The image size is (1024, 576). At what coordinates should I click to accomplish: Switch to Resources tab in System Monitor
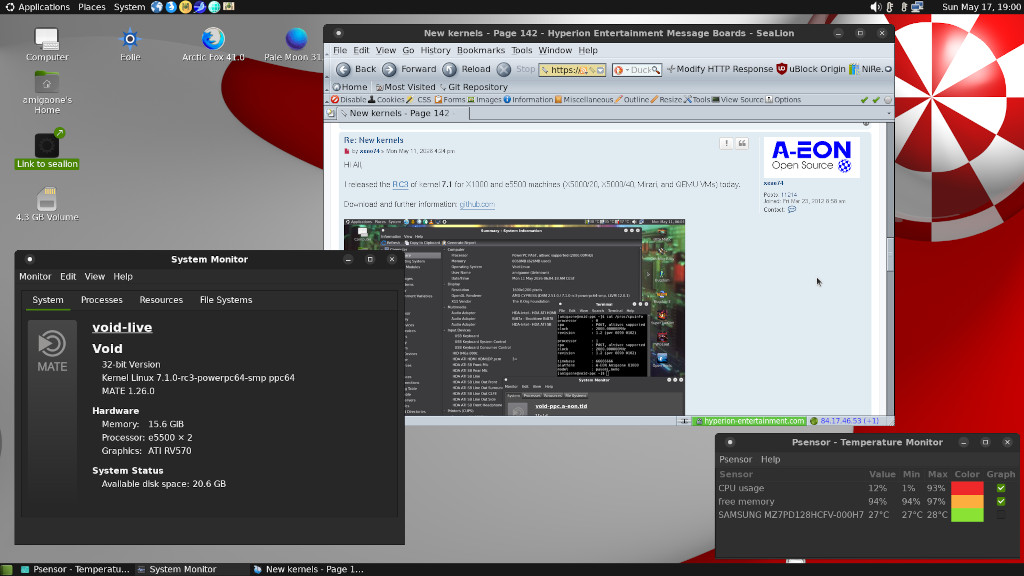coord(161,300)
